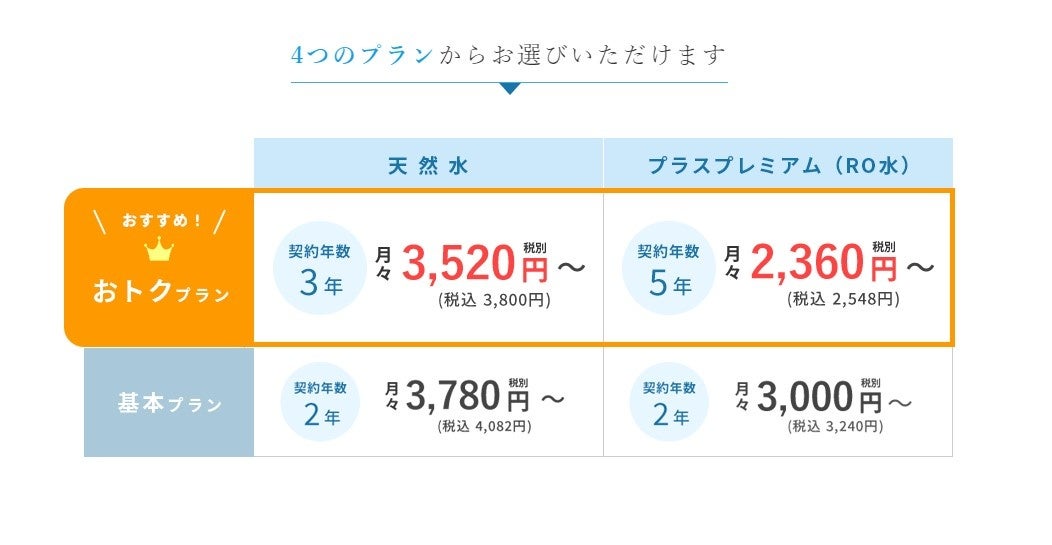This screenshot has height=545, width=1052.
Task: Click the 契約年数 5年 circle badge
Action: [668, 268]
